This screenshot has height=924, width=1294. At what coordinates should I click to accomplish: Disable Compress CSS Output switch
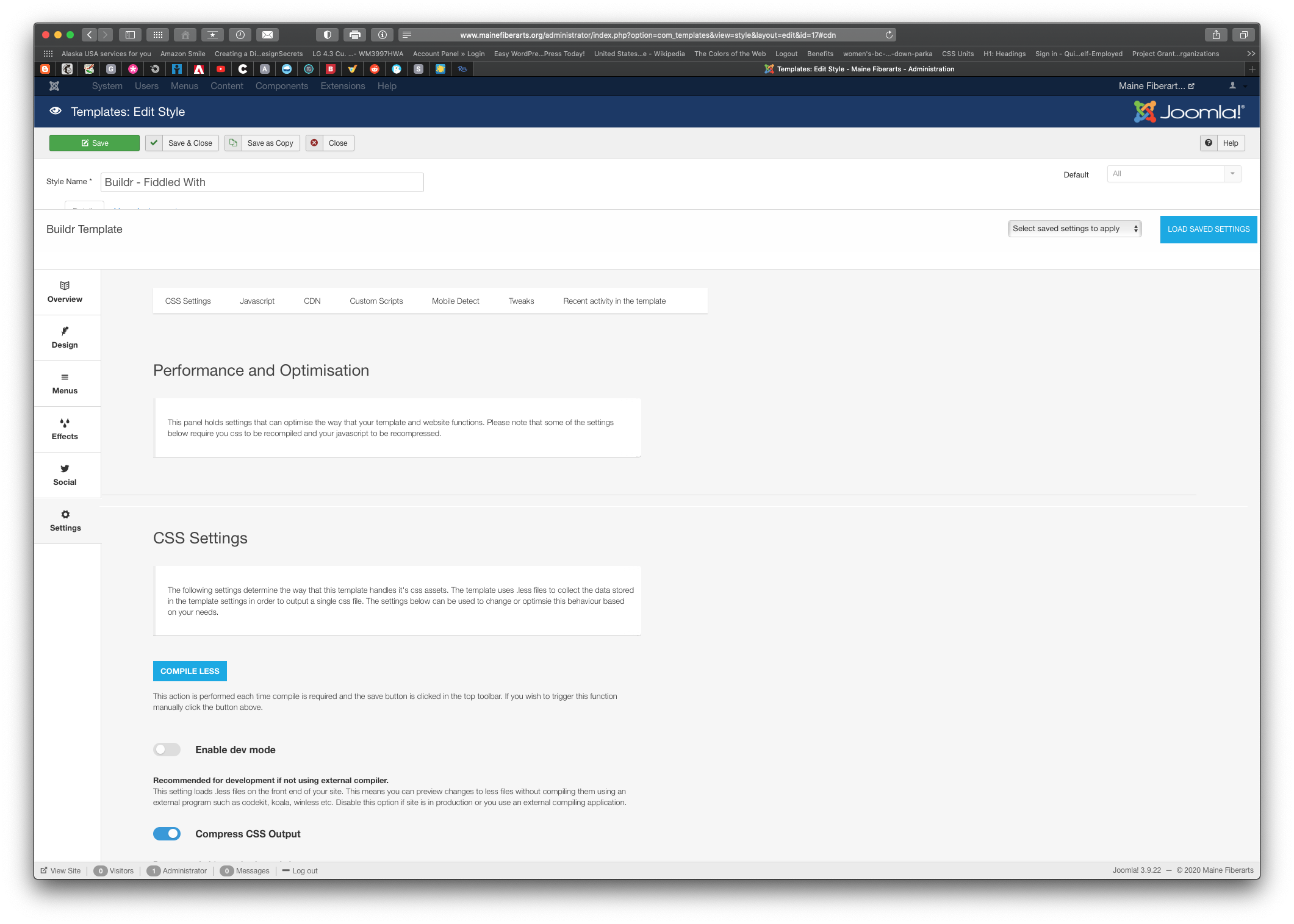(x=167, y=834)
